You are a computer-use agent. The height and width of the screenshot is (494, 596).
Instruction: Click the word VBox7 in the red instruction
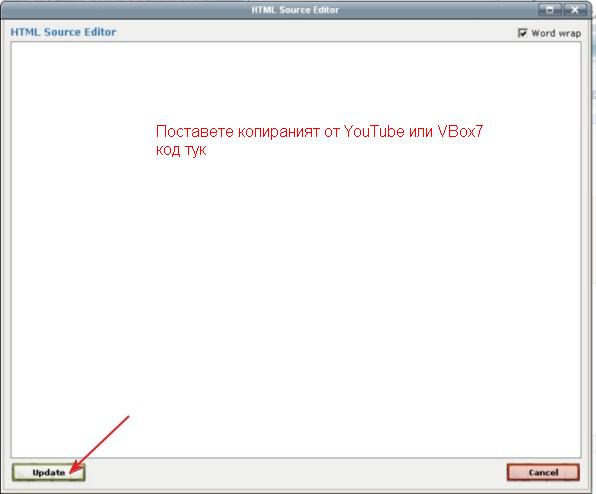(460, 131)
